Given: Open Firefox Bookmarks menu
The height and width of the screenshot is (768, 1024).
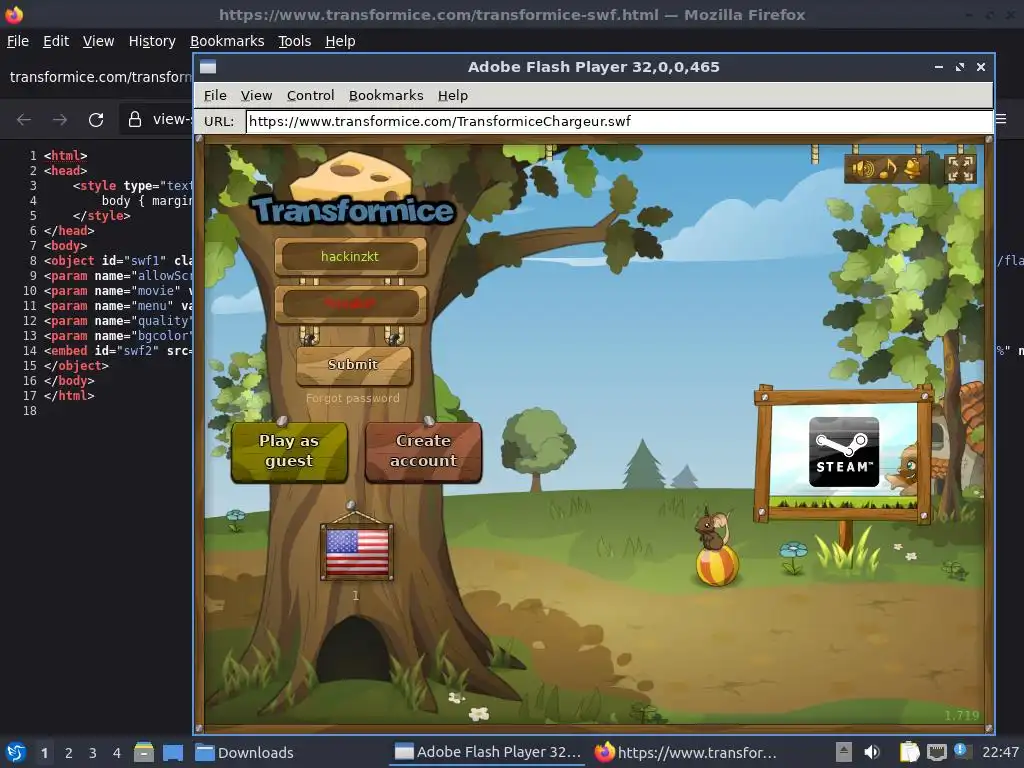Looking at the screenshot, I should click(227, 41).
